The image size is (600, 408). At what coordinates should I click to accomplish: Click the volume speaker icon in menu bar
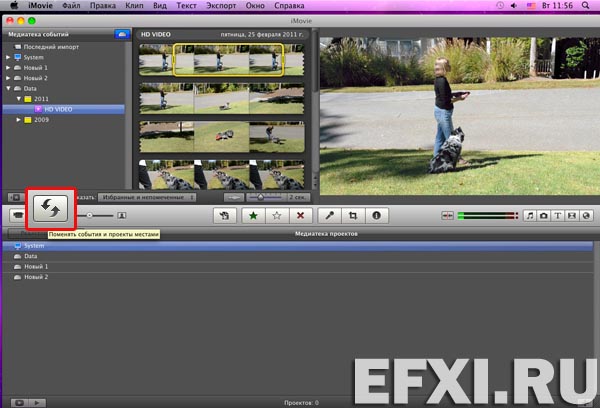[514, 5]
